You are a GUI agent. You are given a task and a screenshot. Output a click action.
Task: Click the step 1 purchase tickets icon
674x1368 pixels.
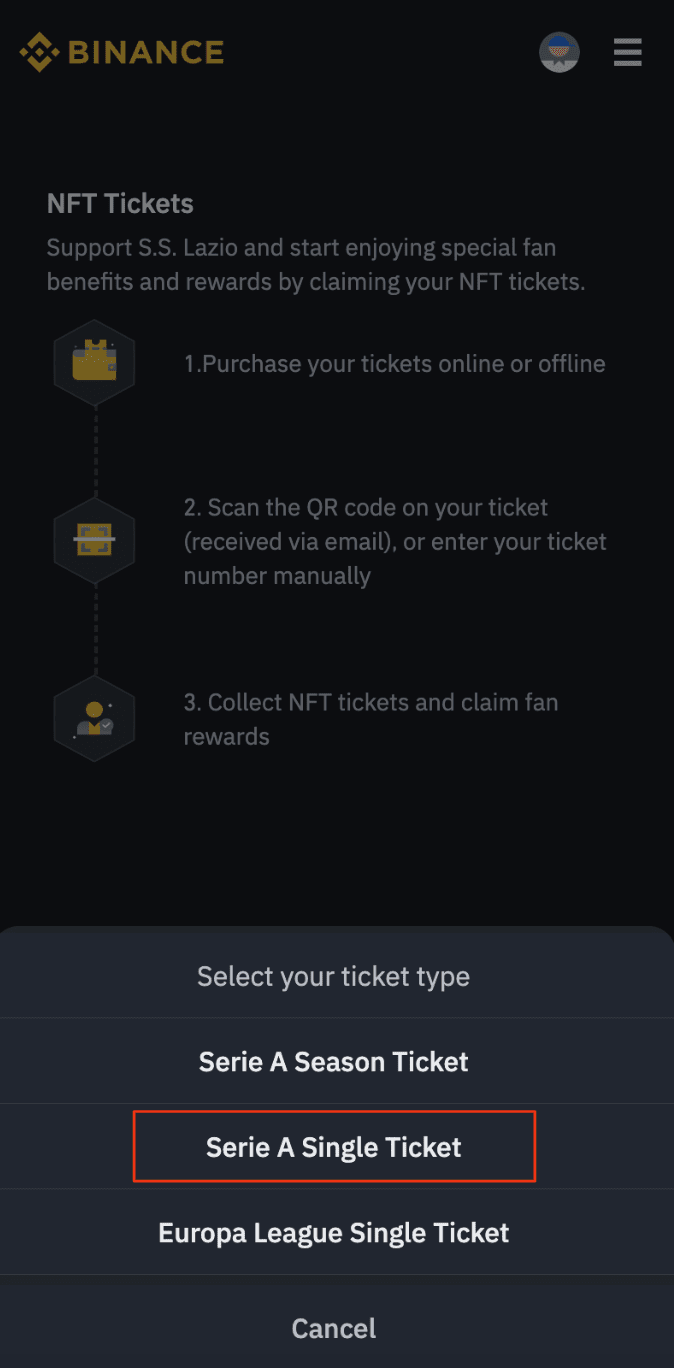pyautogui.click(x=94, y=362)
